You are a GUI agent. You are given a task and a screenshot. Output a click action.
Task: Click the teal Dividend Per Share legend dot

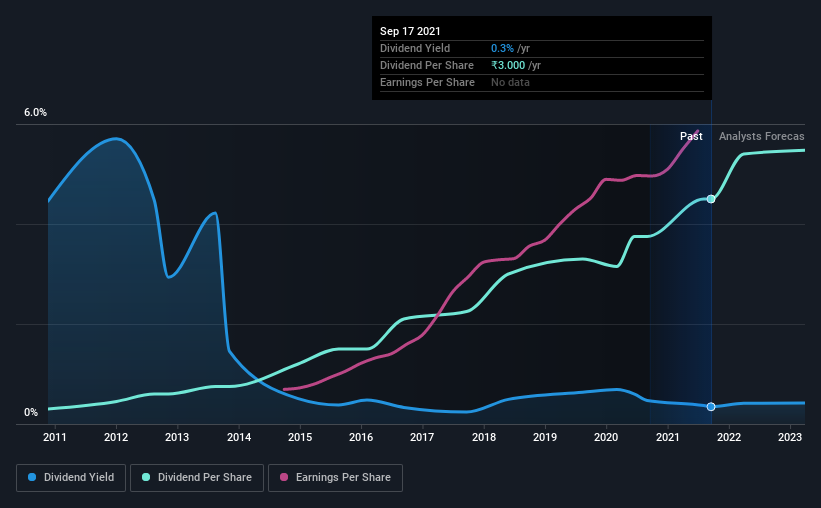[x=146, y=477]
